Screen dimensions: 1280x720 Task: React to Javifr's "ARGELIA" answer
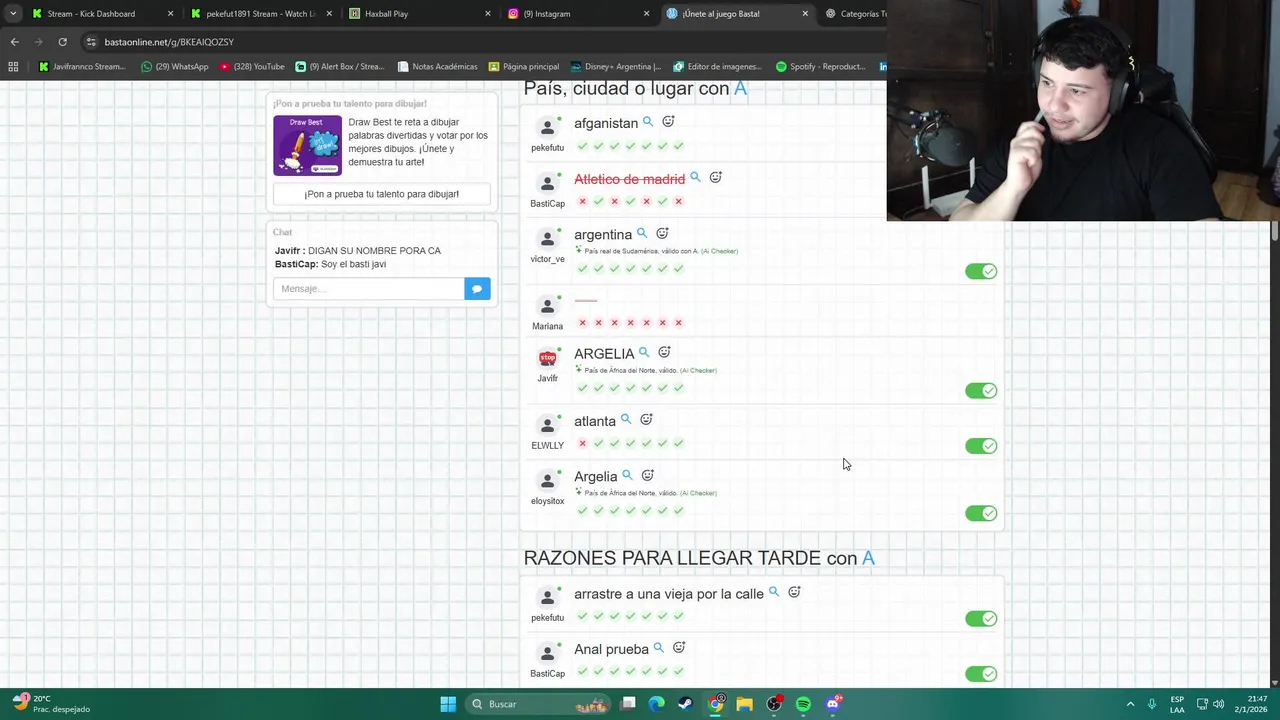[x=664, y=353]
